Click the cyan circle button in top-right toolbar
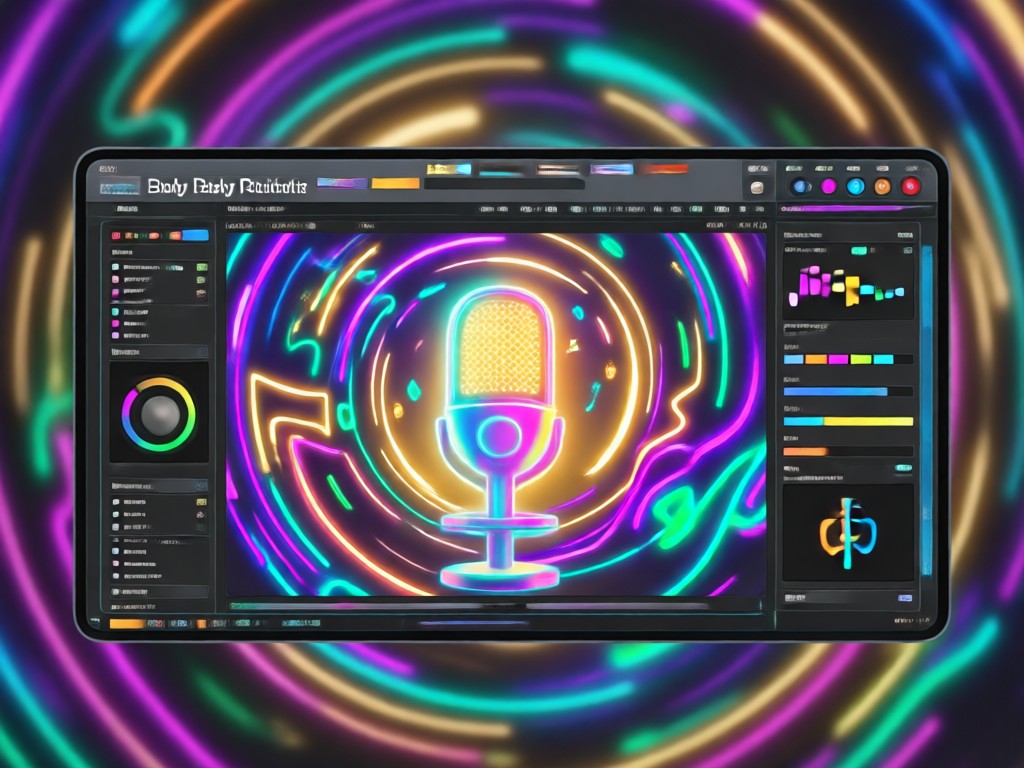Screen dimensions: 1024x768 pyautogui.click(x=856, y=187)
